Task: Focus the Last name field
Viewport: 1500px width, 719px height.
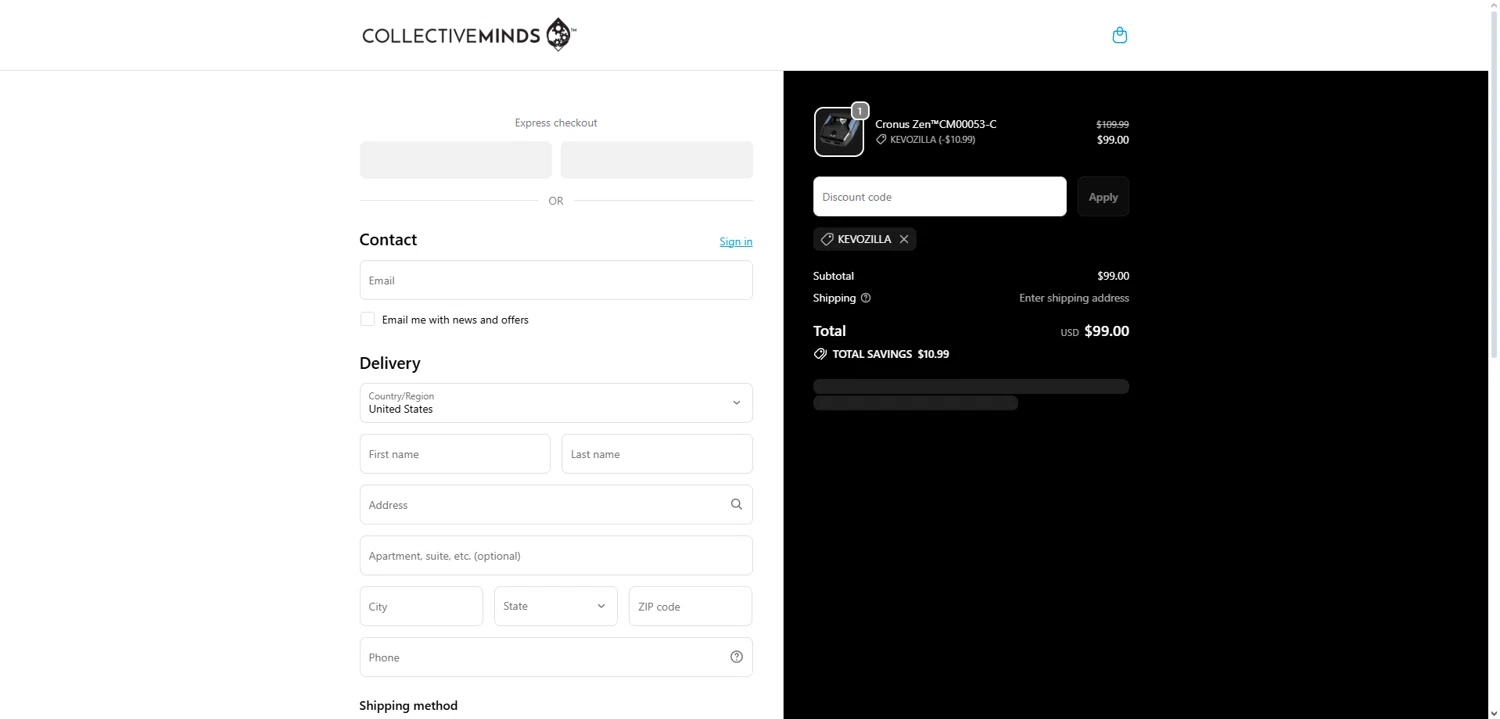Action: point(657,454)
